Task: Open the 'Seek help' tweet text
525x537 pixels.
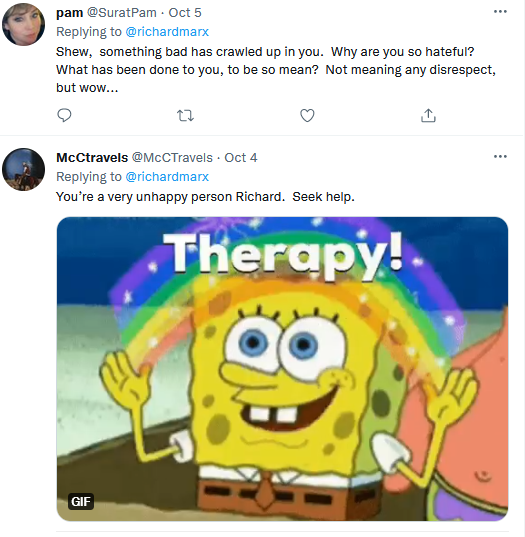Action: (205, 197)
